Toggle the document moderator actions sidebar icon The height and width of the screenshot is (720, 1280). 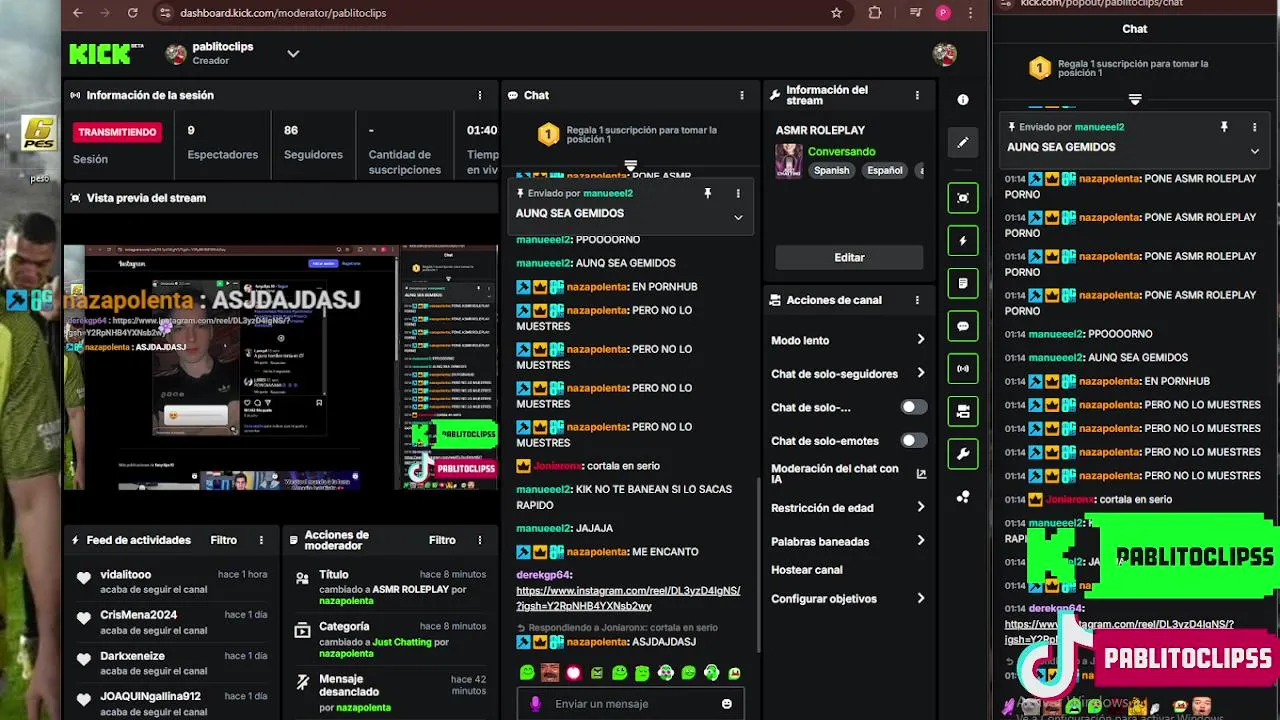click(x=963, y=283)
